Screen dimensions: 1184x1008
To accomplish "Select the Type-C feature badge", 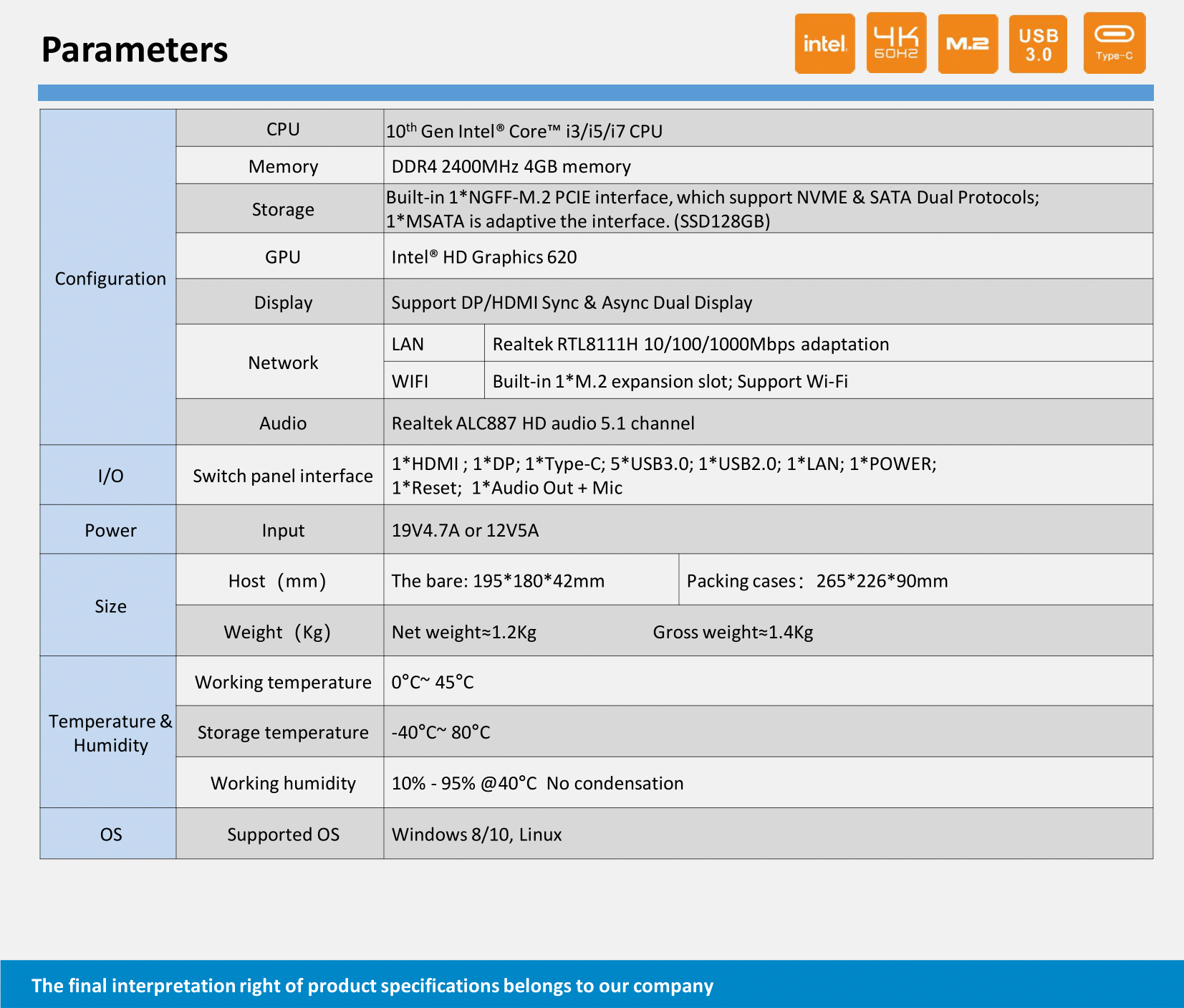I will click(x=1114, y=43).
